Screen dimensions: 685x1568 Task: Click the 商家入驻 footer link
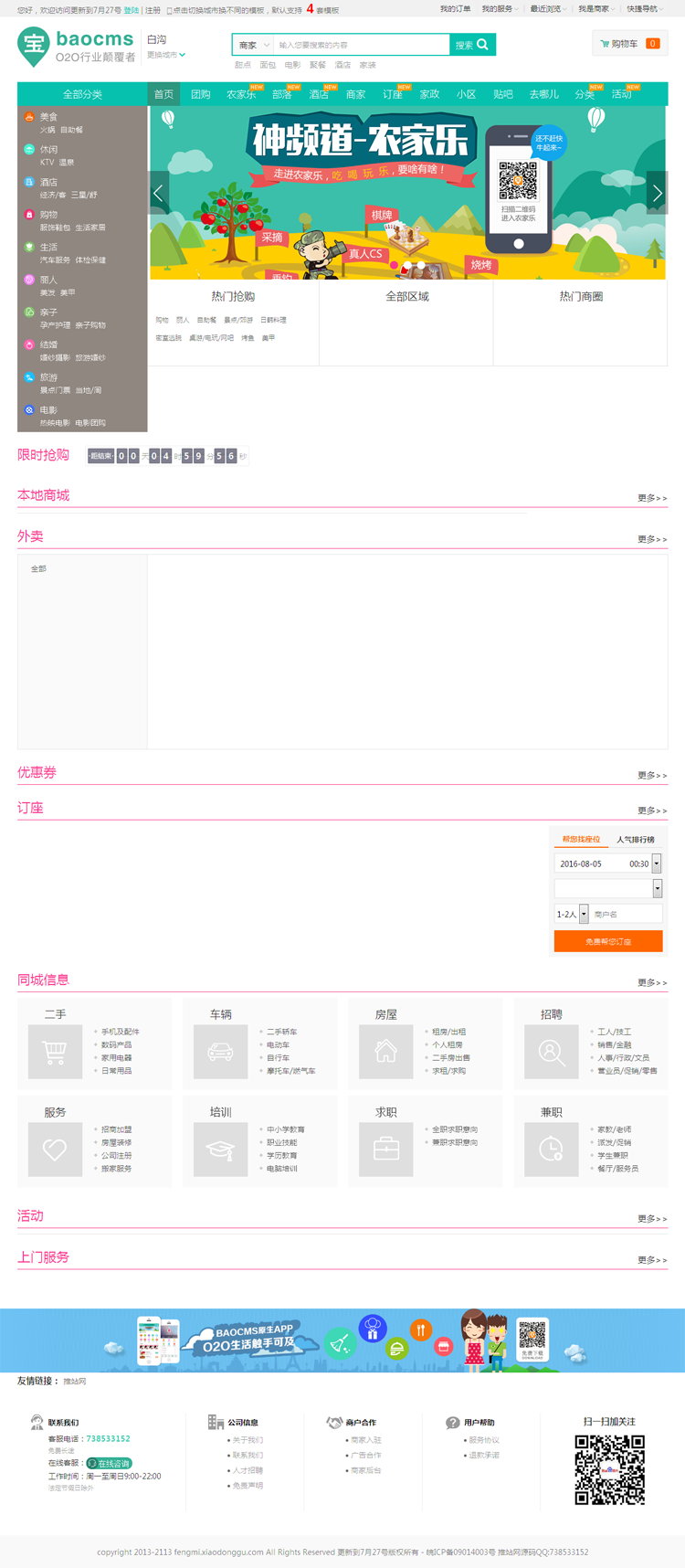366,1440
